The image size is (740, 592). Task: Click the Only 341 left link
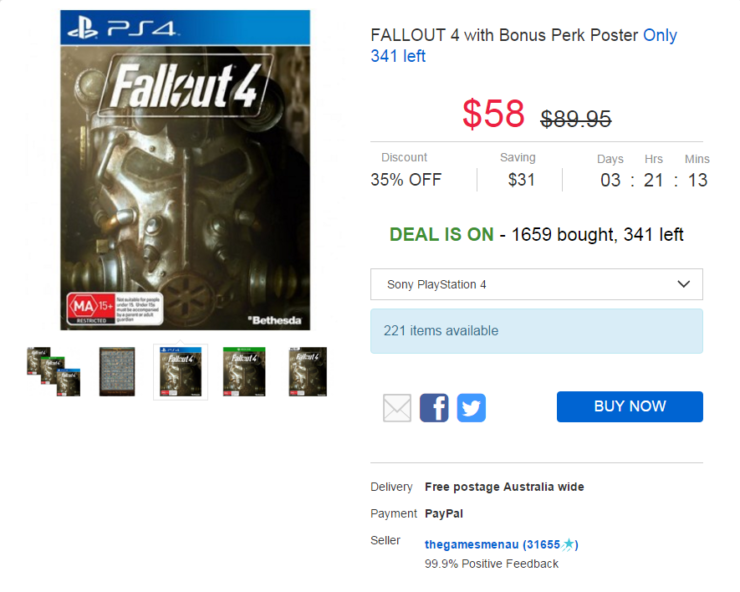tap(524, 45)
